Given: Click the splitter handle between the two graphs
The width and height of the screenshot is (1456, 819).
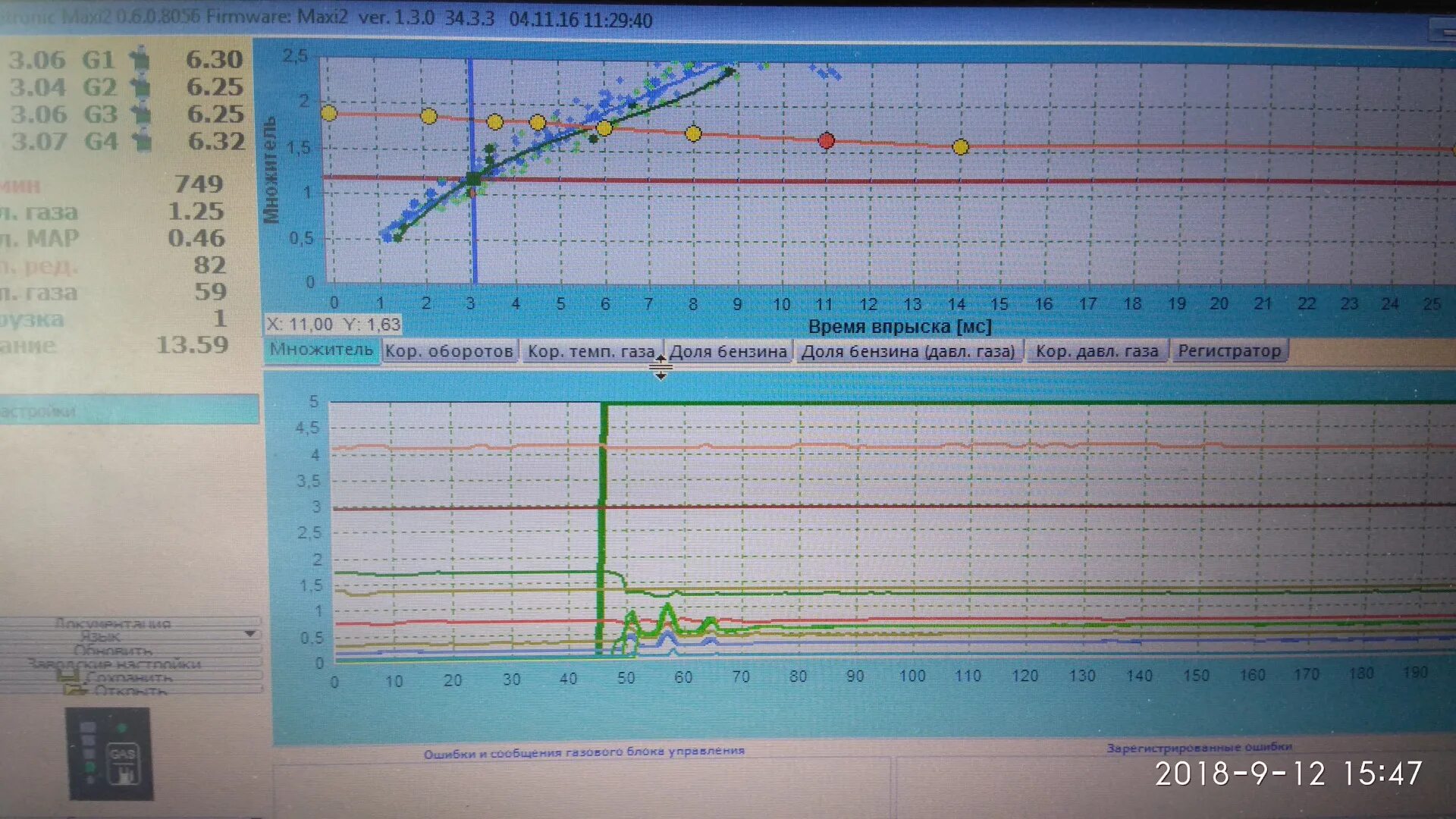Looking at the screenshot, I should click(x=661, y=368).
